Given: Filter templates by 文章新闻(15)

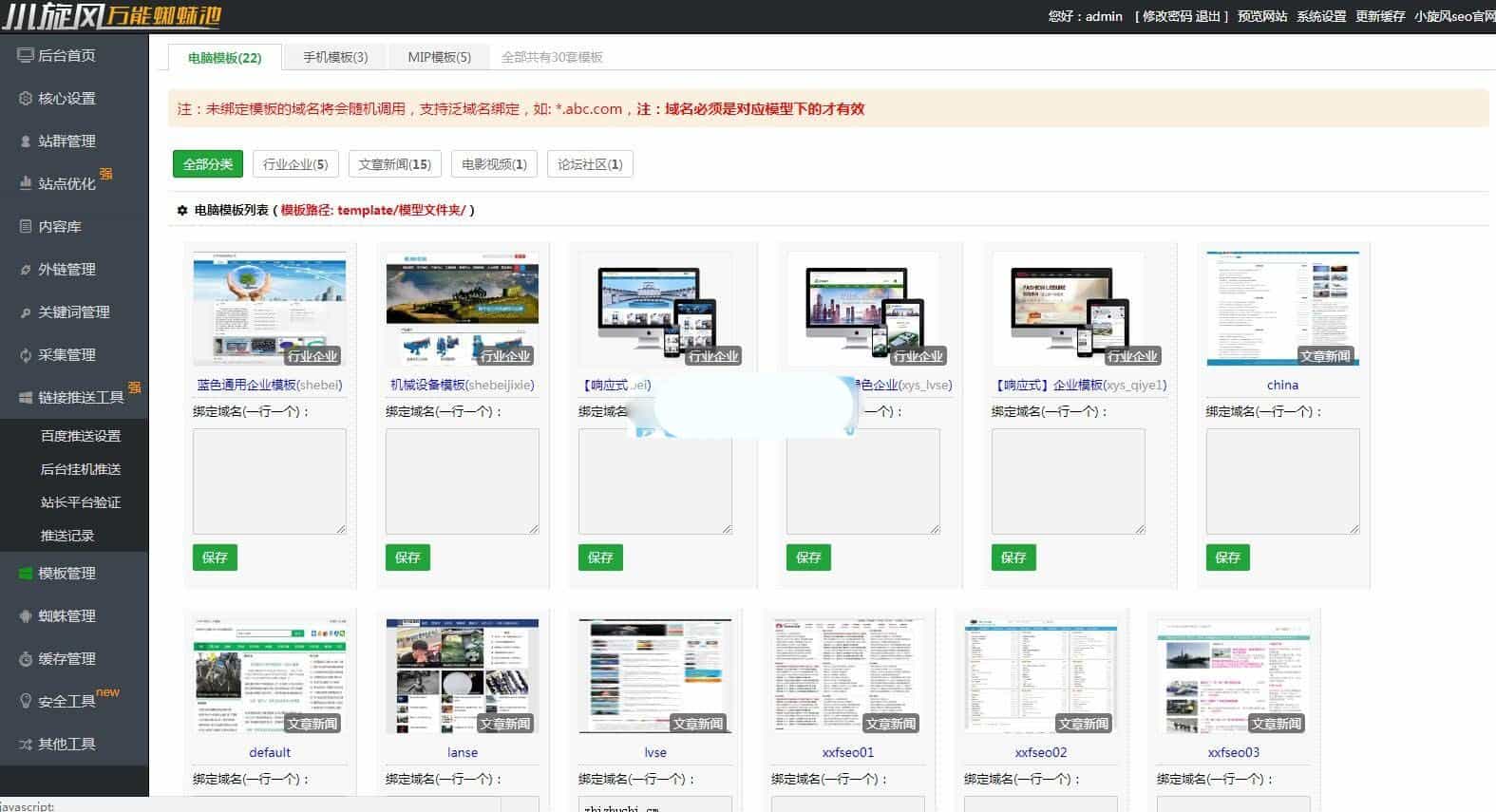Looking at the screenshot, I should tap(394, 164).
